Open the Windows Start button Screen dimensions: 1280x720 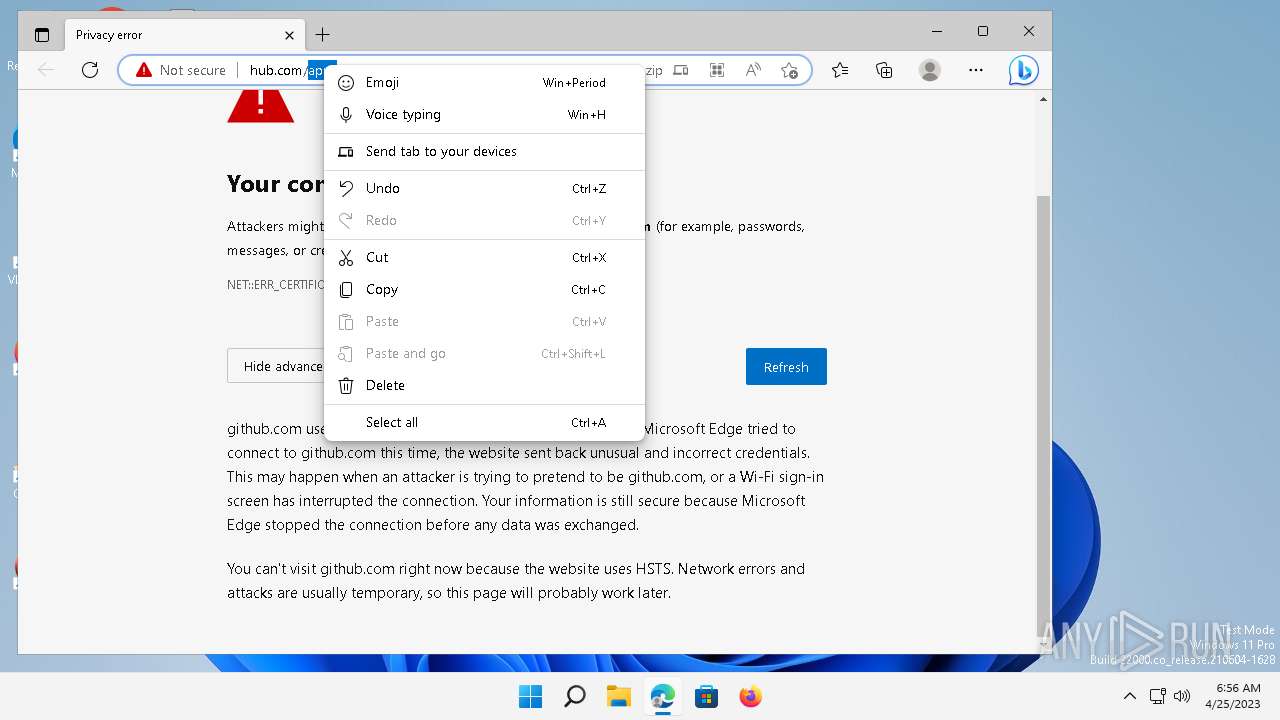click(x=530, y=696)
